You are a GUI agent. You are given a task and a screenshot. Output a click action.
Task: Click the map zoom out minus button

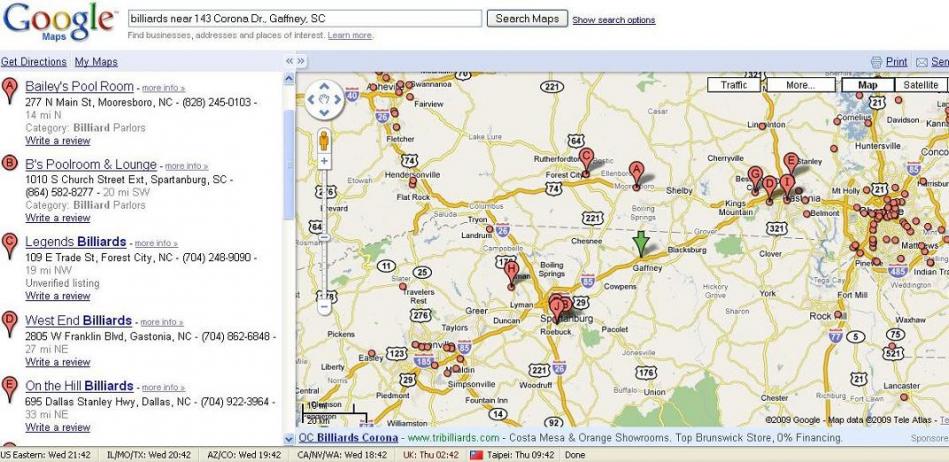coord(324,307)
